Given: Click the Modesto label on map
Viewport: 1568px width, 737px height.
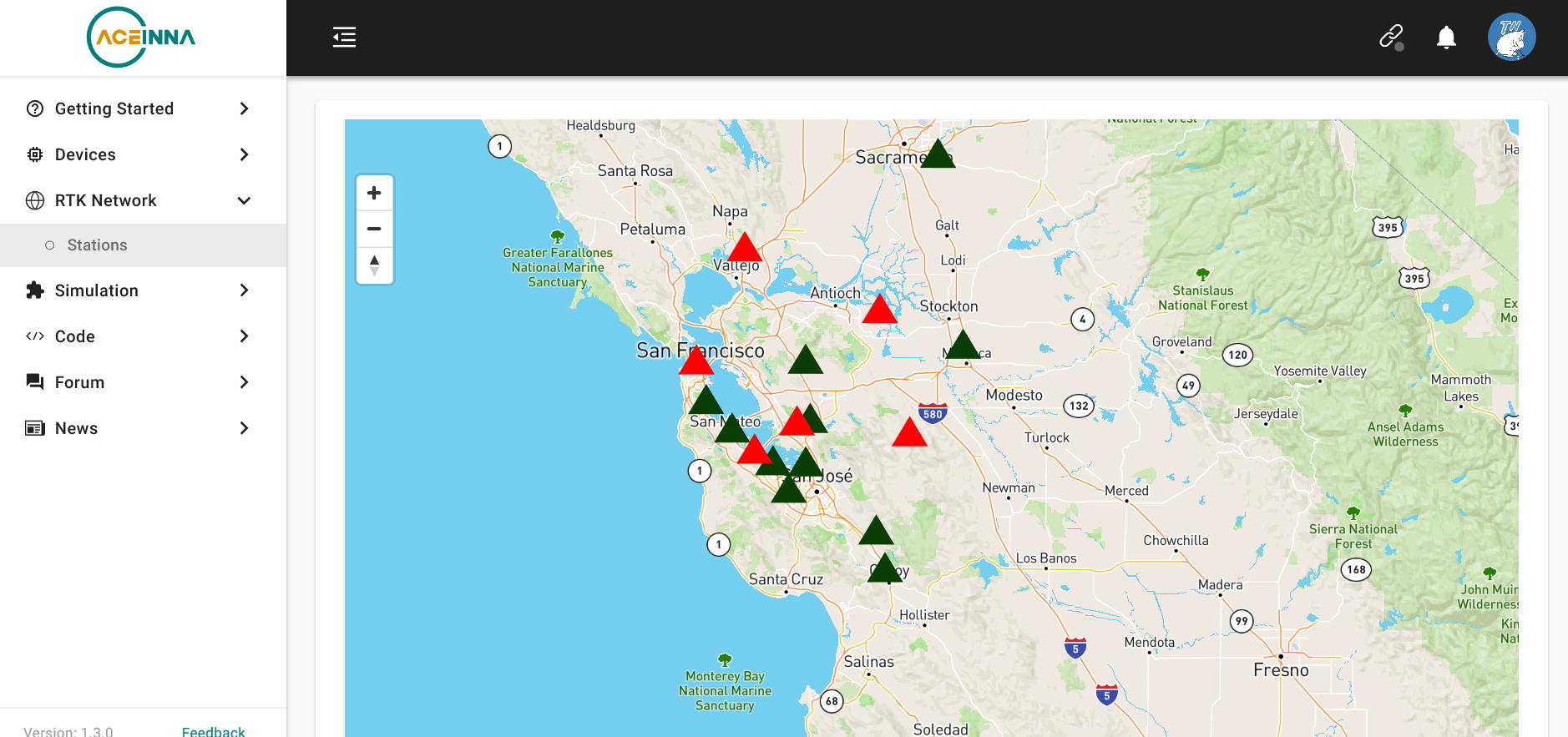Looking at the screenshot, I should 1014,395.
